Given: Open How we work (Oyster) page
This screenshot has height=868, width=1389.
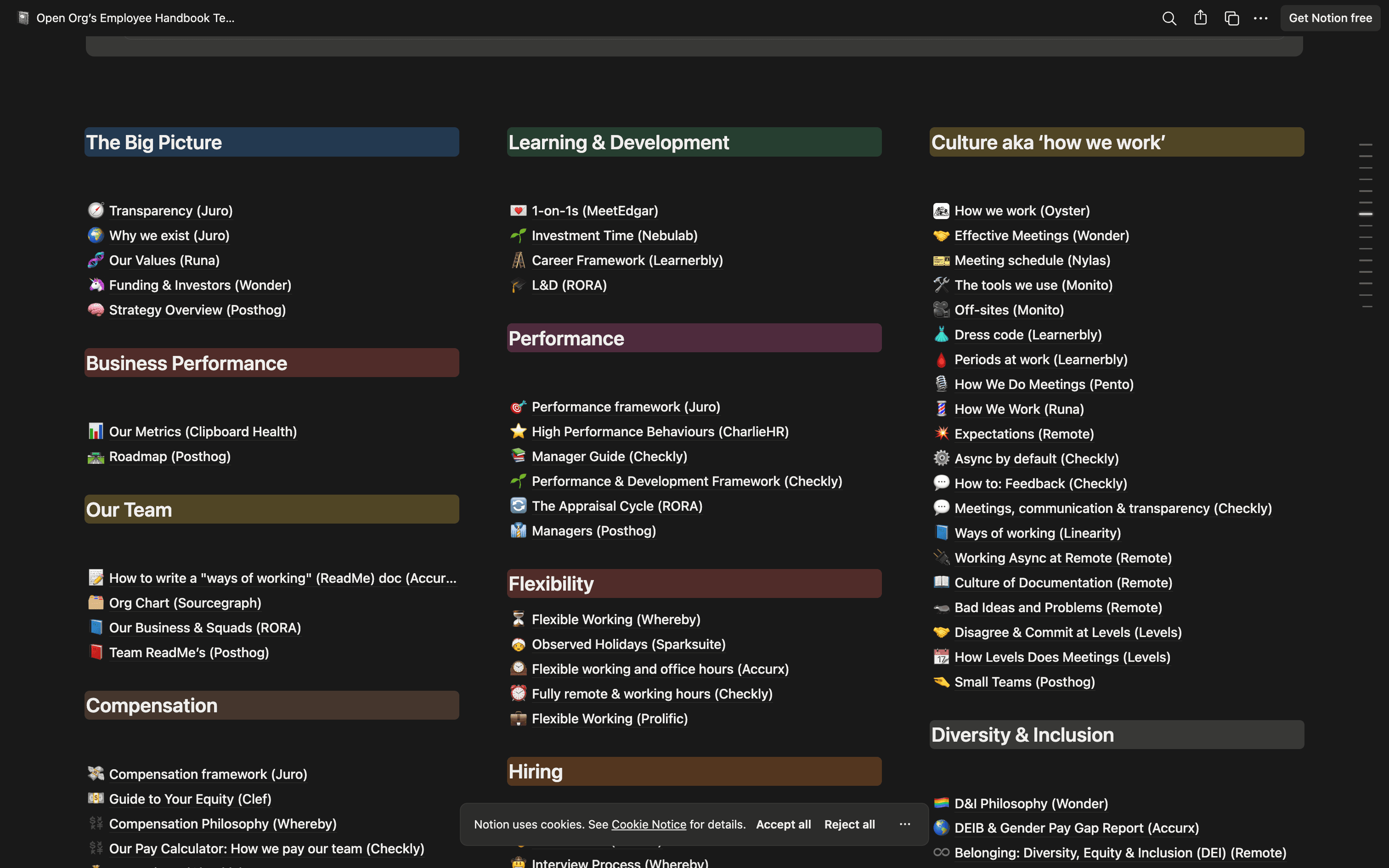Looking at the screenshot, I should pyautogui.click(x=1022, y=211).
